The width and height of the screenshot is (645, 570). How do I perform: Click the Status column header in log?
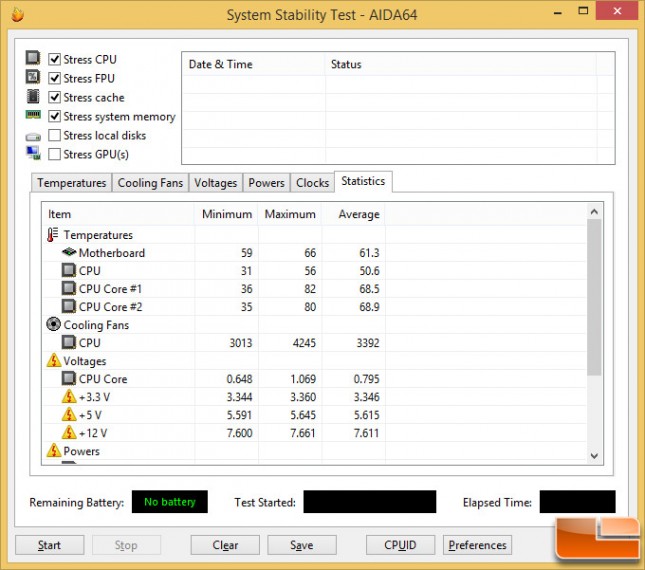pyautogui.click(x=461, y=64)
